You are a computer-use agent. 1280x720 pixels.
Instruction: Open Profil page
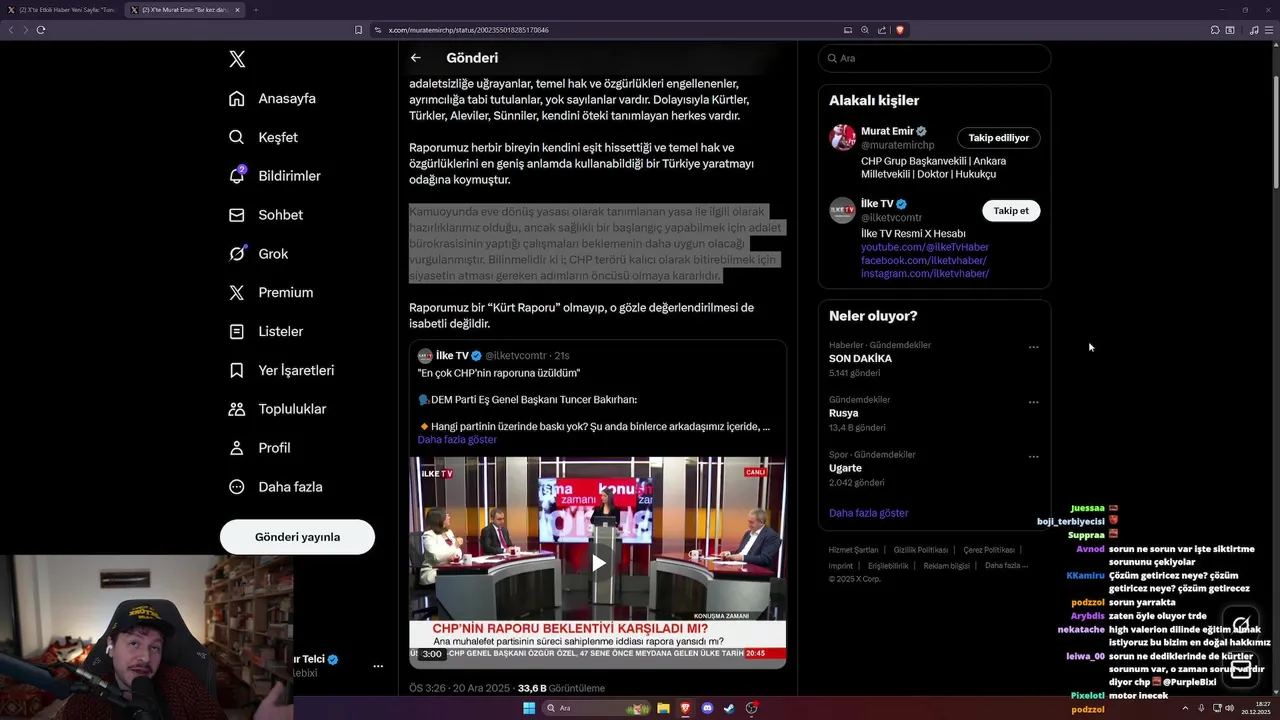pos(259,448)
